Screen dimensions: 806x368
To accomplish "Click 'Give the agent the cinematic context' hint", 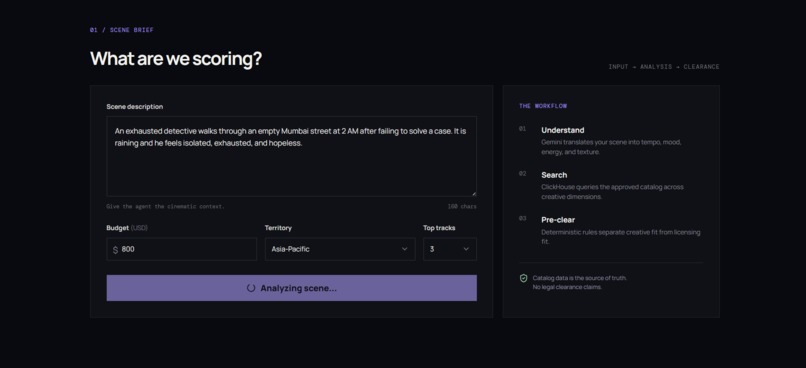I will coord(166,207).
